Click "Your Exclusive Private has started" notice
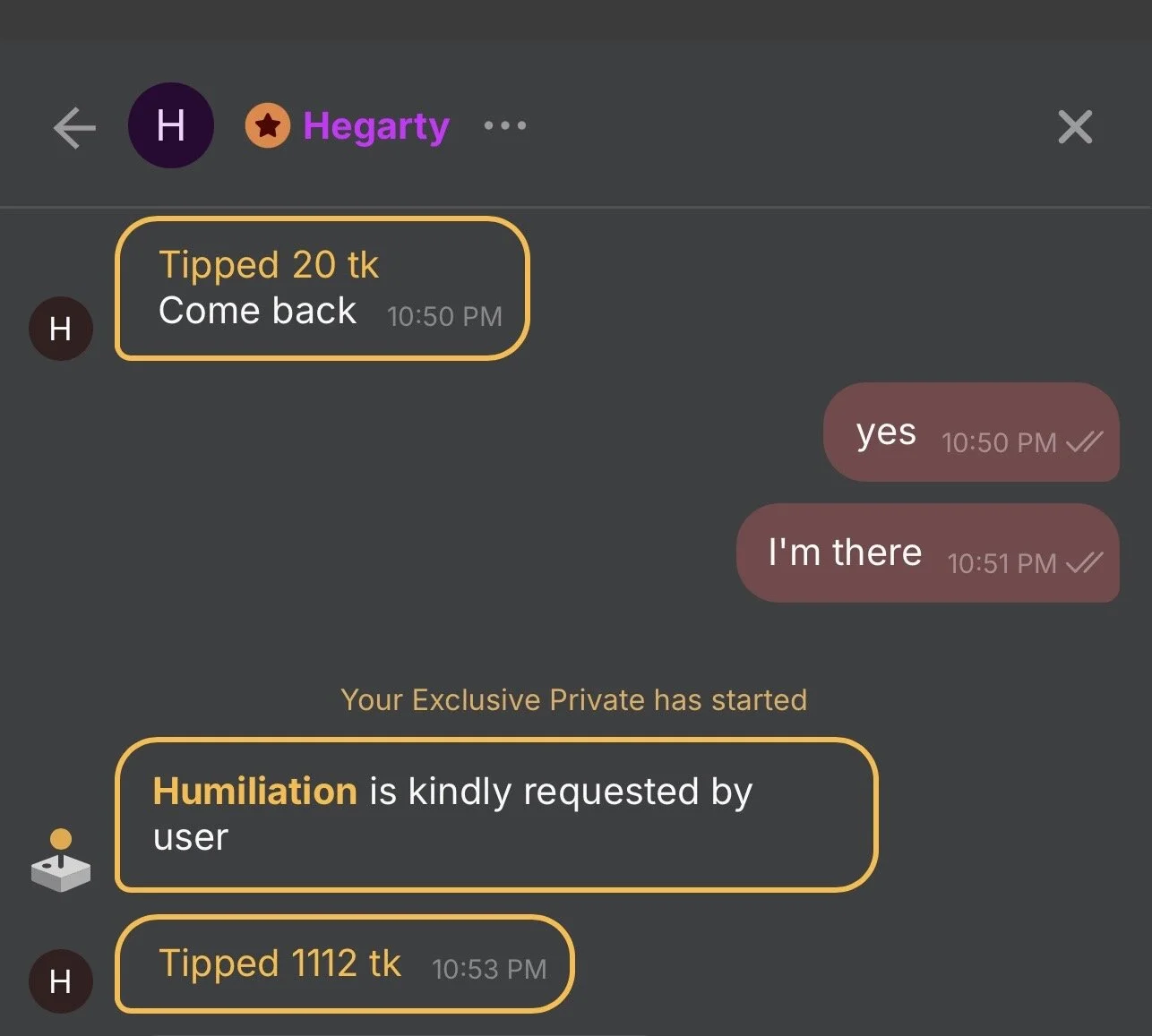This screenshot has height=1036, width=1152. pyautogui.click(x=574, y=699)
